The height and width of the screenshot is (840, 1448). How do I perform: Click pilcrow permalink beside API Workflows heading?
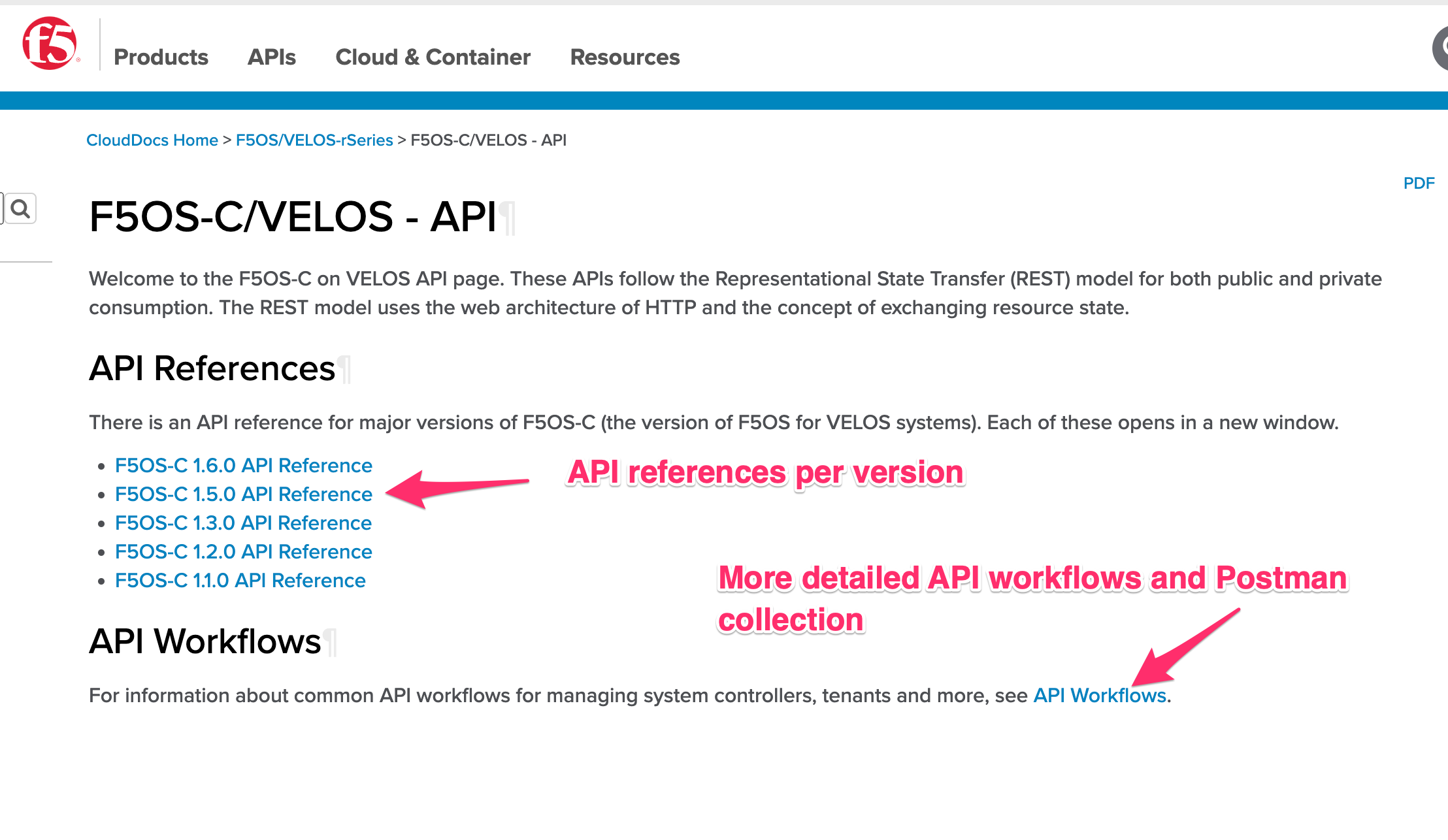click(330, 642)
